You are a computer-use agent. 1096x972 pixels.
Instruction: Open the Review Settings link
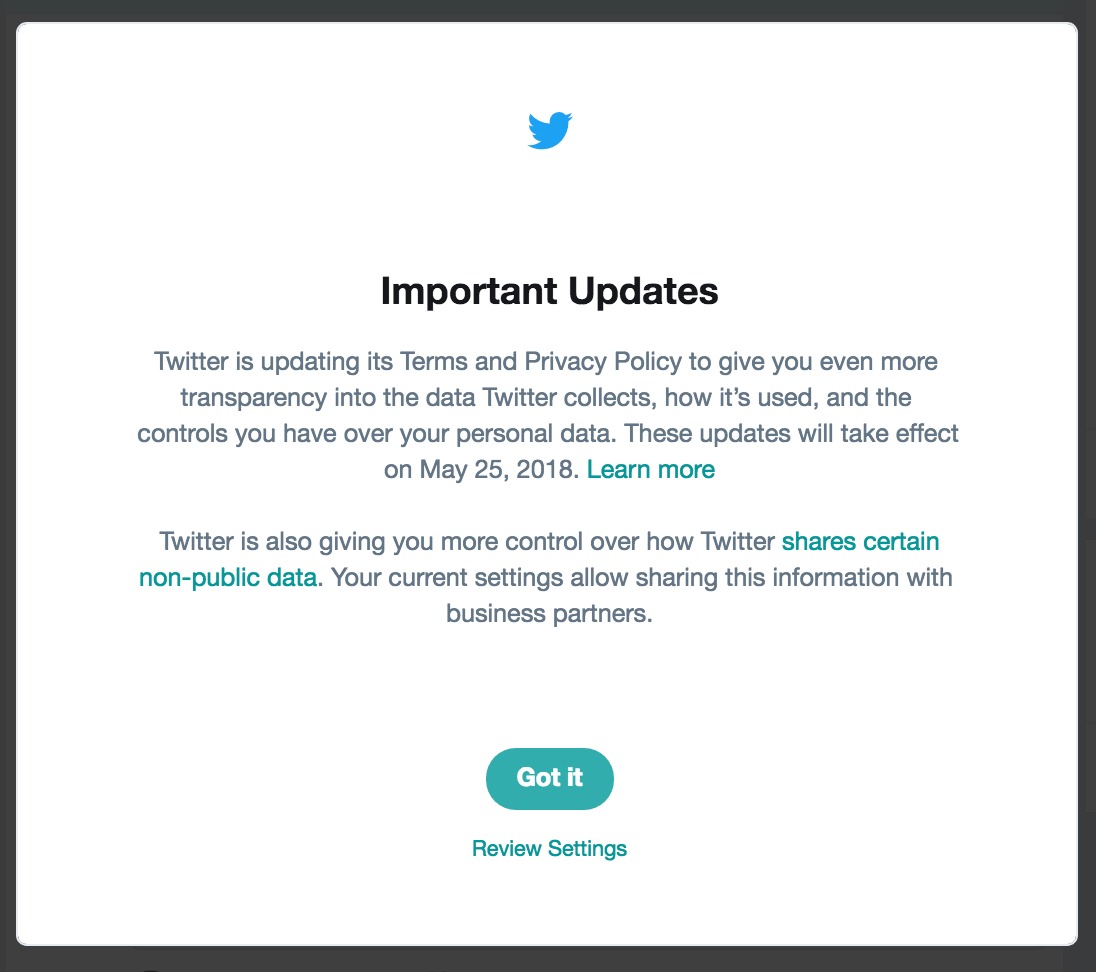coord(549,848)
